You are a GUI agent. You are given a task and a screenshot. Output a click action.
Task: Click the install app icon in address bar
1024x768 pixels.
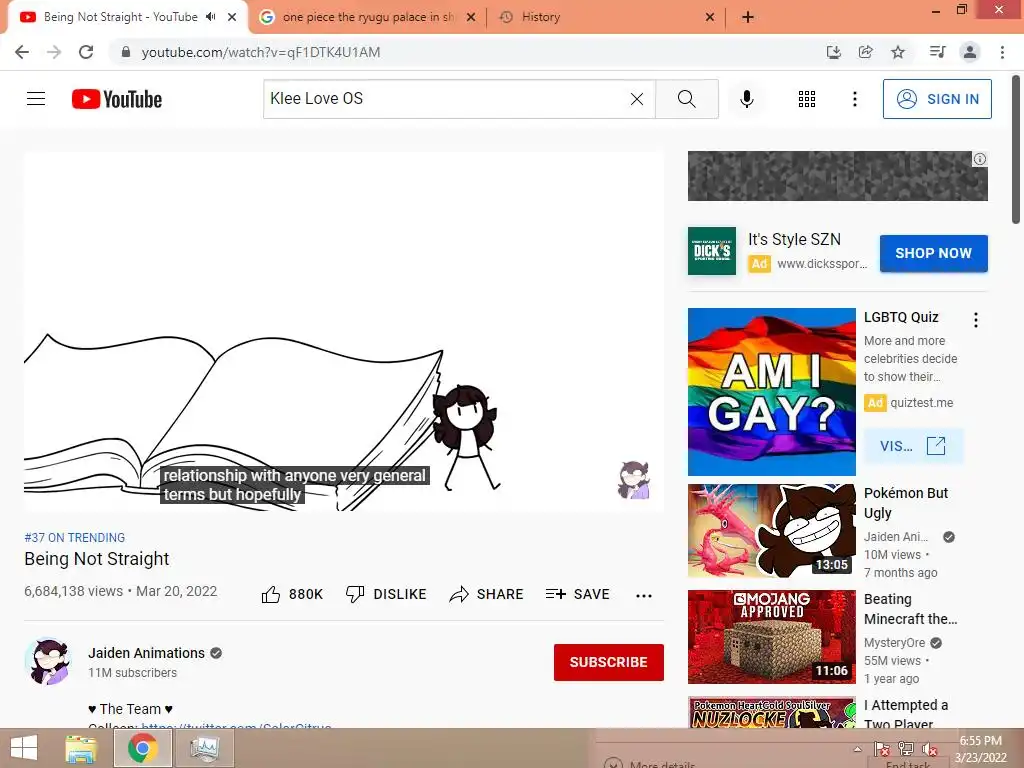click(833, 52)
